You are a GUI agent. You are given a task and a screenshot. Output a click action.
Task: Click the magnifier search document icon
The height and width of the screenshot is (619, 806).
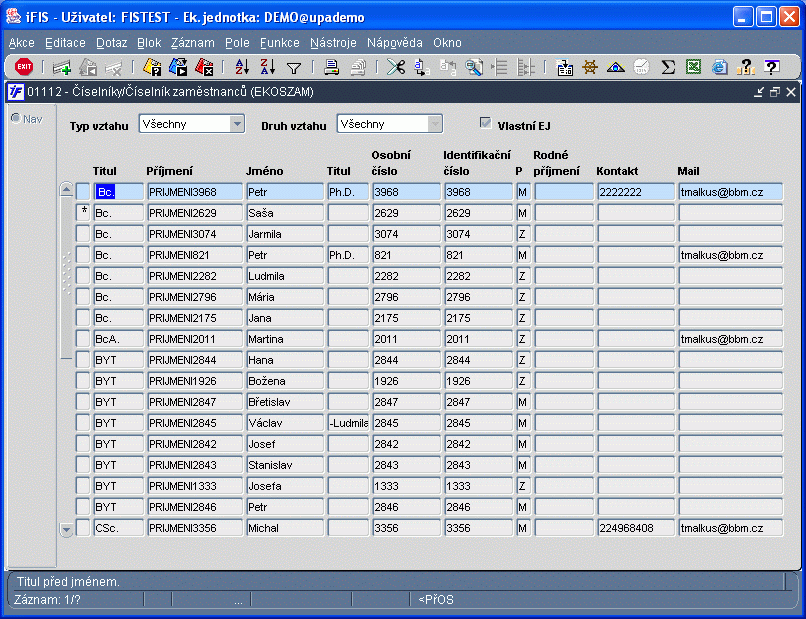[x=473, y=67]
